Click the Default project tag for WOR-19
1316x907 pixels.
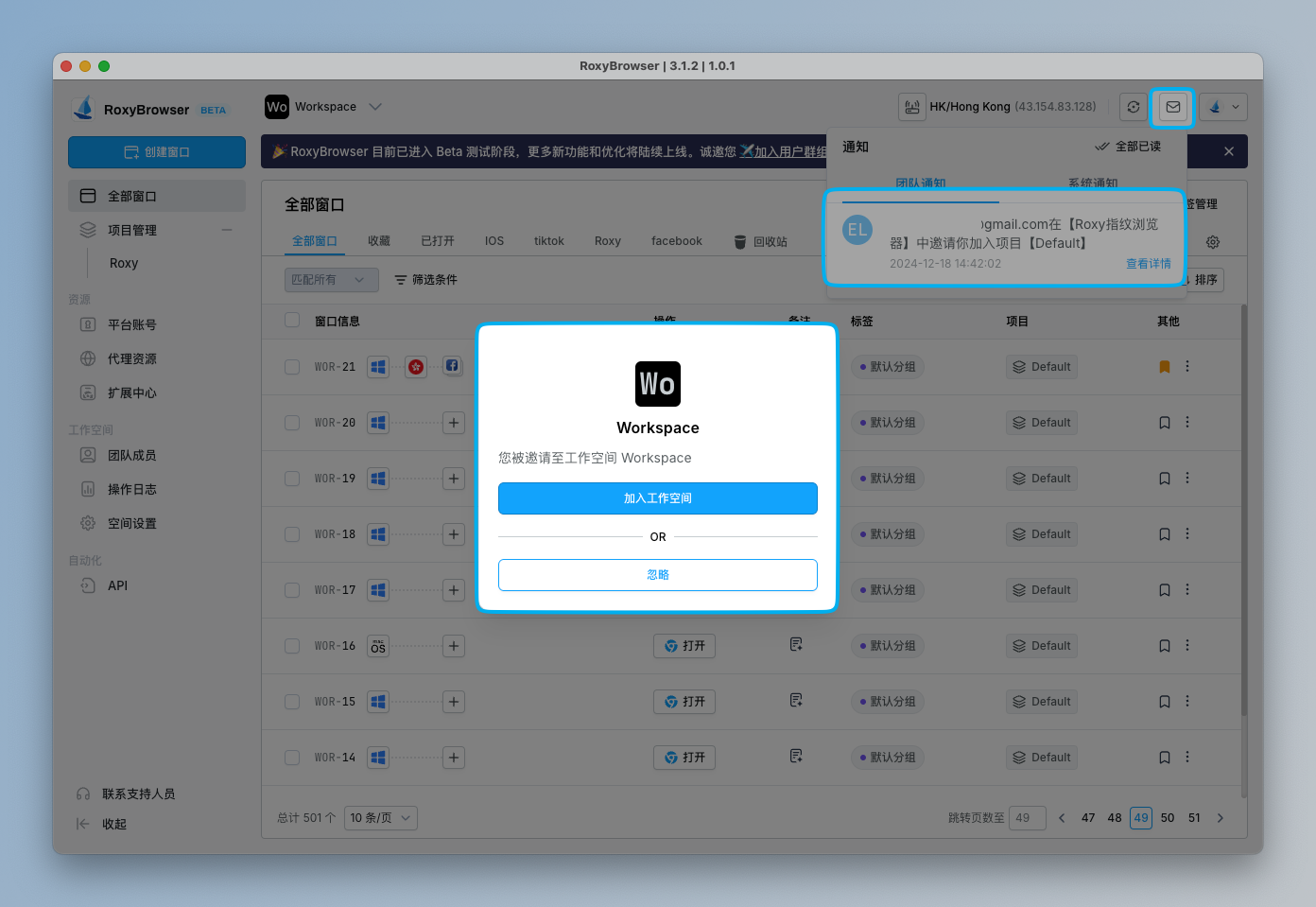click(1042, 479)
